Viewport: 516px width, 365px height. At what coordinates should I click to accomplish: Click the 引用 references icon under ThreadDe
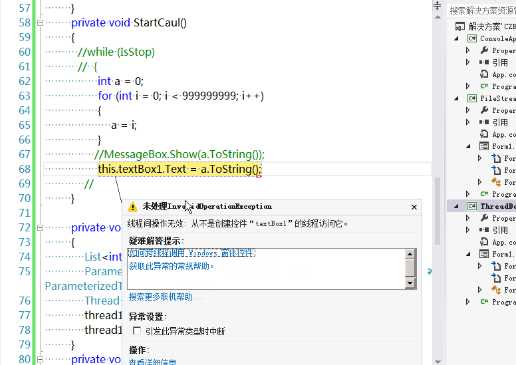[x=484, y=230]
